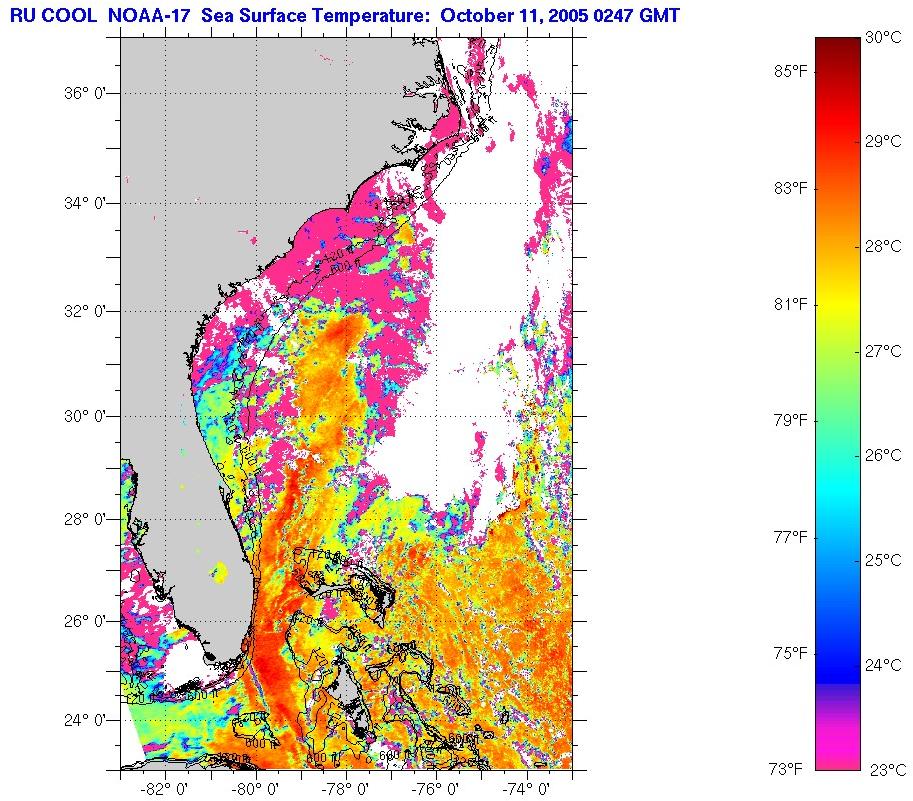Click the '29°C' colorbar label

[883, 141]
